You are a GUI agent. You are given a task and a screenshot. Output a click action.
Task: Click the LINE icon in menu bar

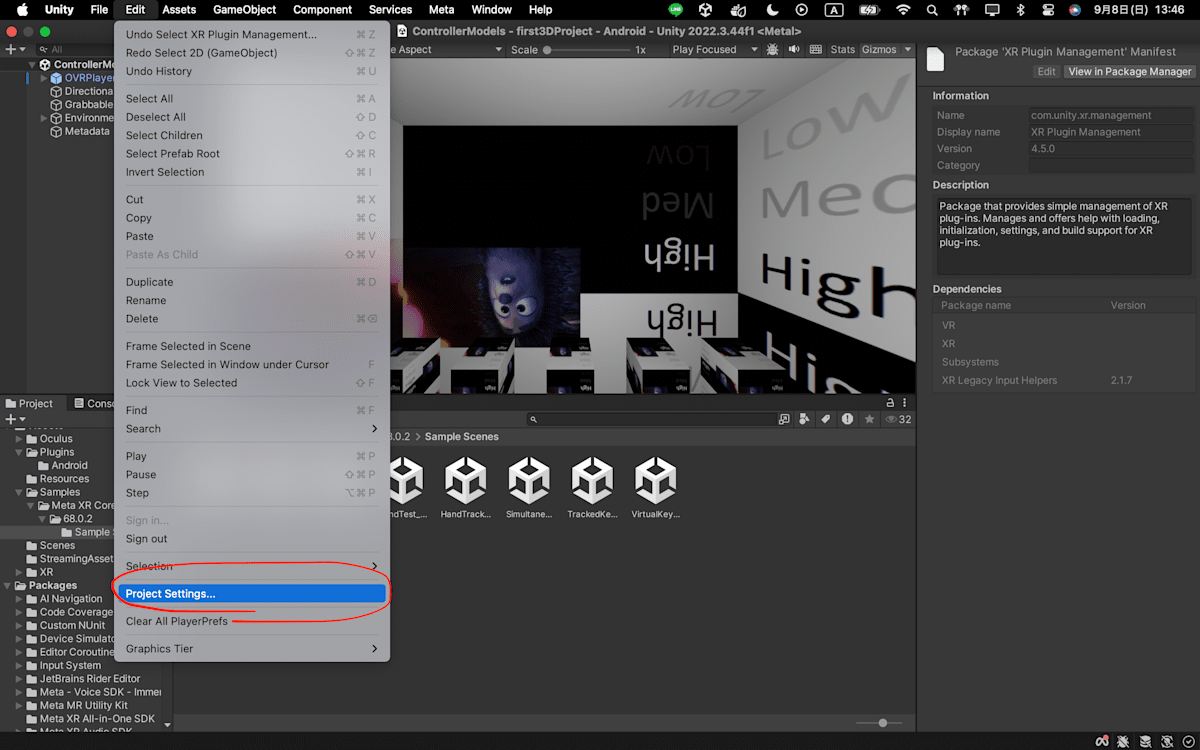676,10
